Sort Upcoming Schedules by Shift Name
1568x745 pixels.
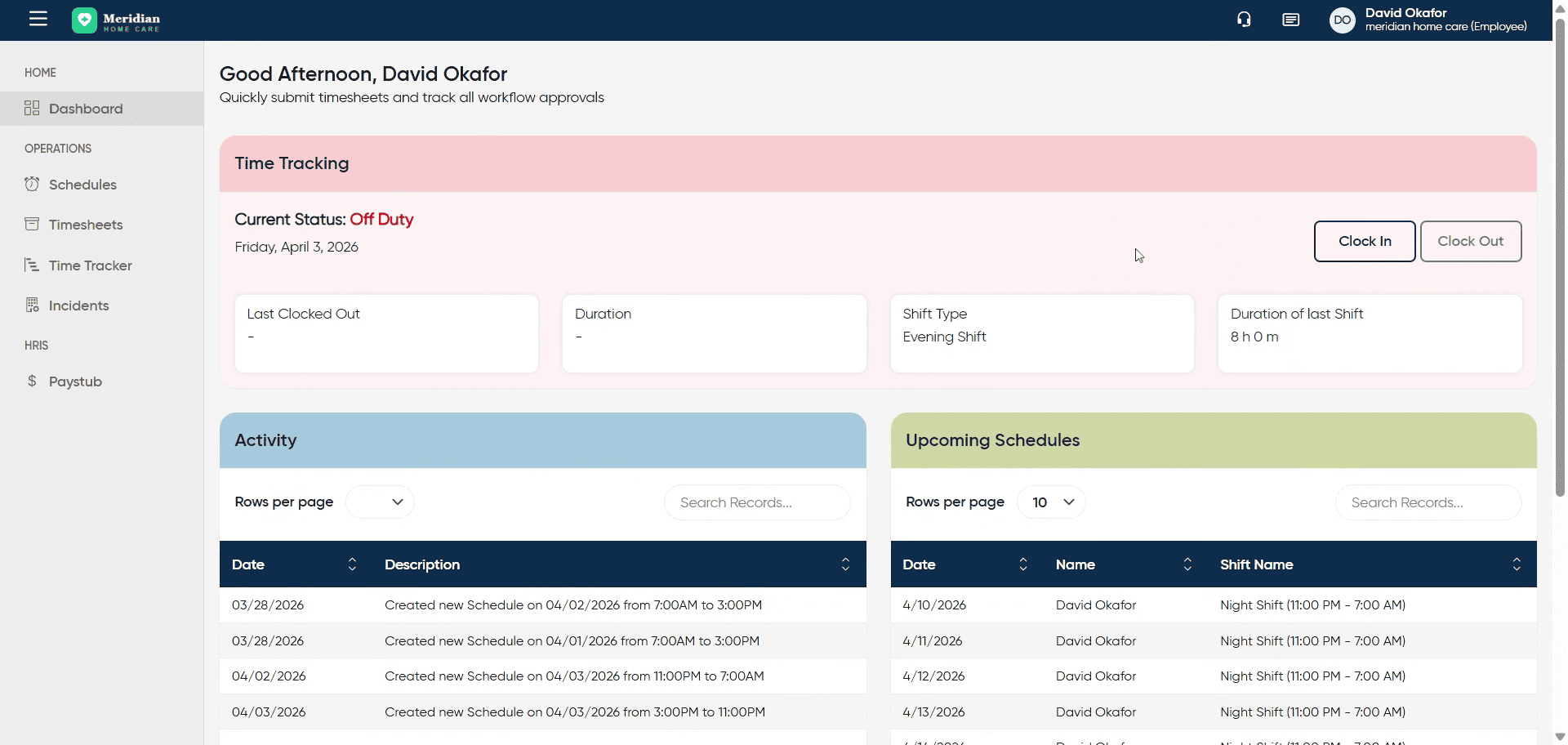click(x=1516, y=564)
